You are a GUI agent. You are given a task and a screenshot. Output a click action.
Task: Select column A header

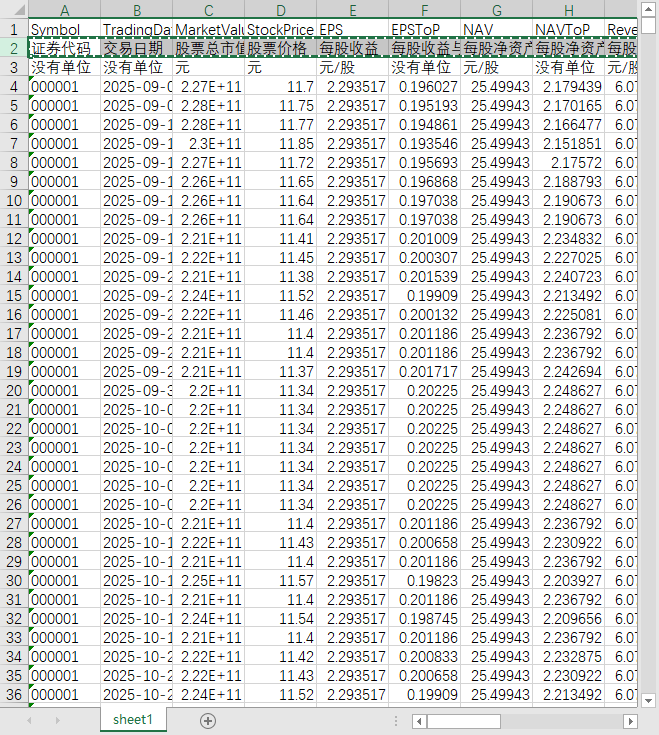65,9
